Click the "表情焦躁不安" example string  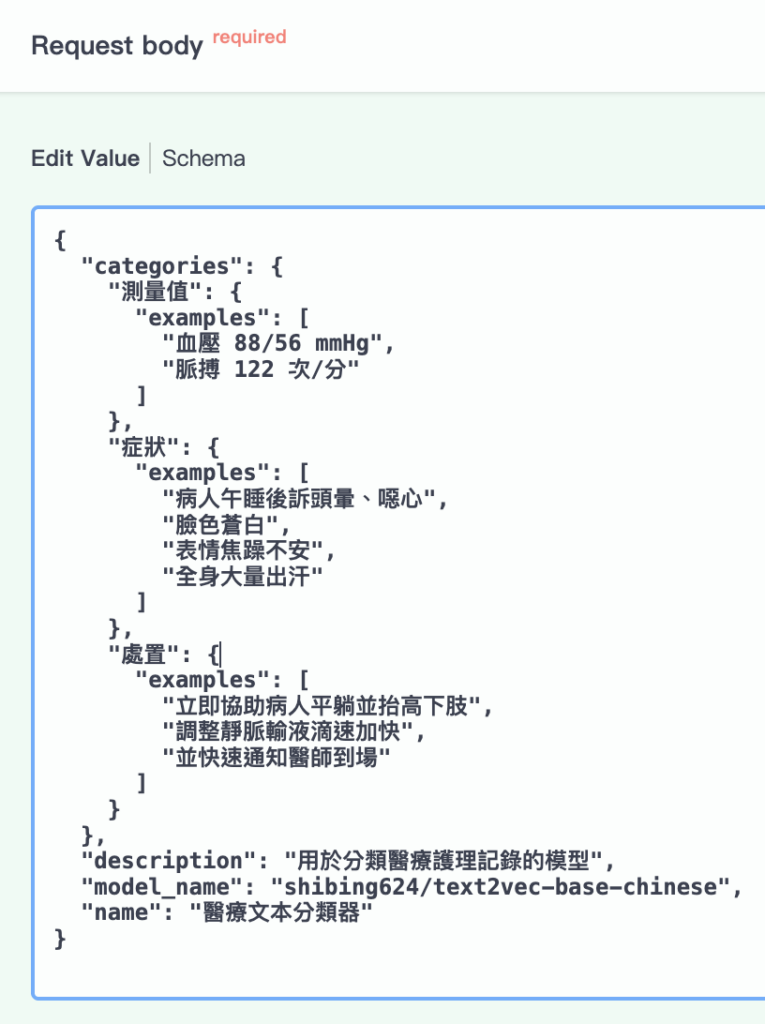tap(250, 550)
